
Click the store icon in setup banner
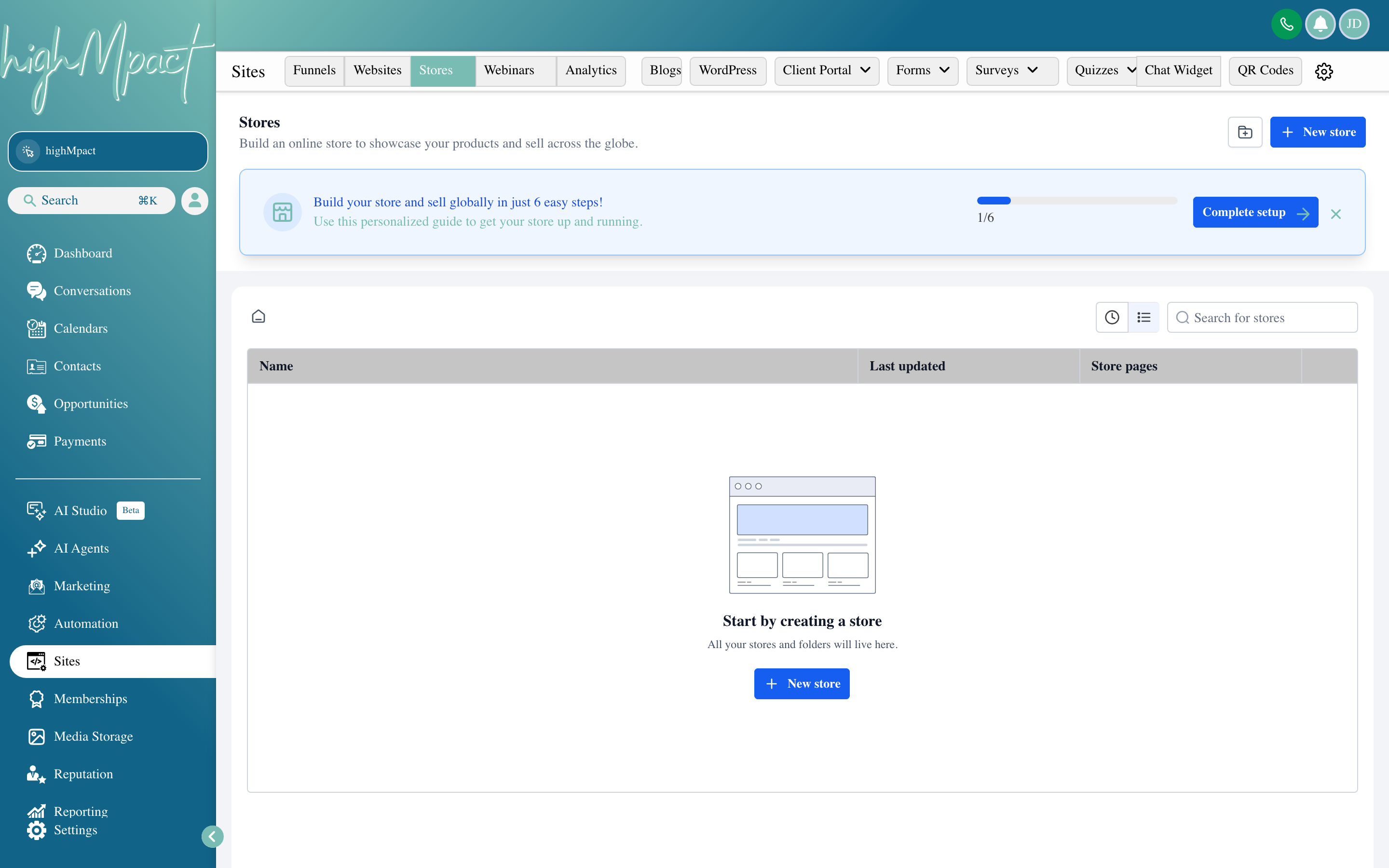(283, 212)
